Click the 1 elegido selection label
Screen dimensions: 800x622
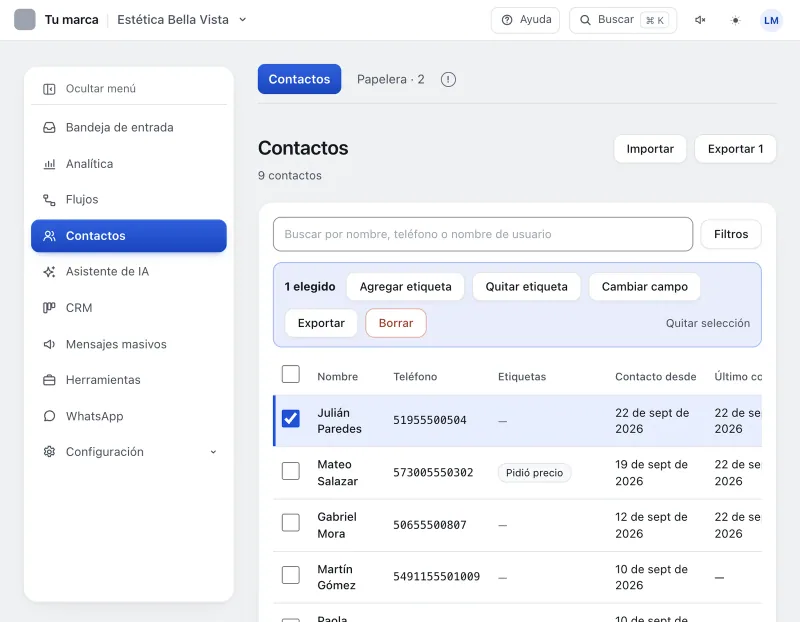(310, 287)
